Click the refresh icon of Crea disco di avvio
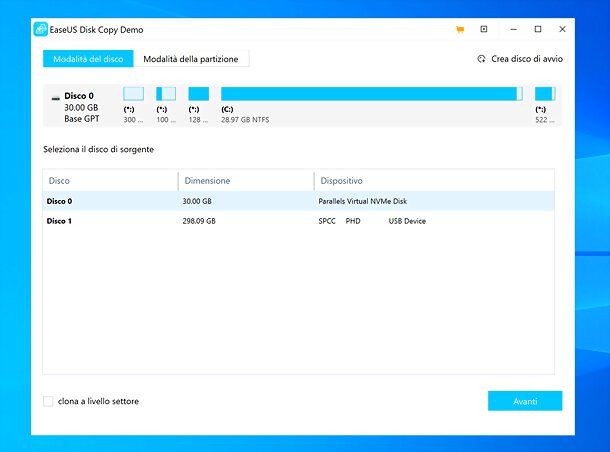The height and width of the screenshot is (452, 610). pyautogui.click(x=481, y=59)
